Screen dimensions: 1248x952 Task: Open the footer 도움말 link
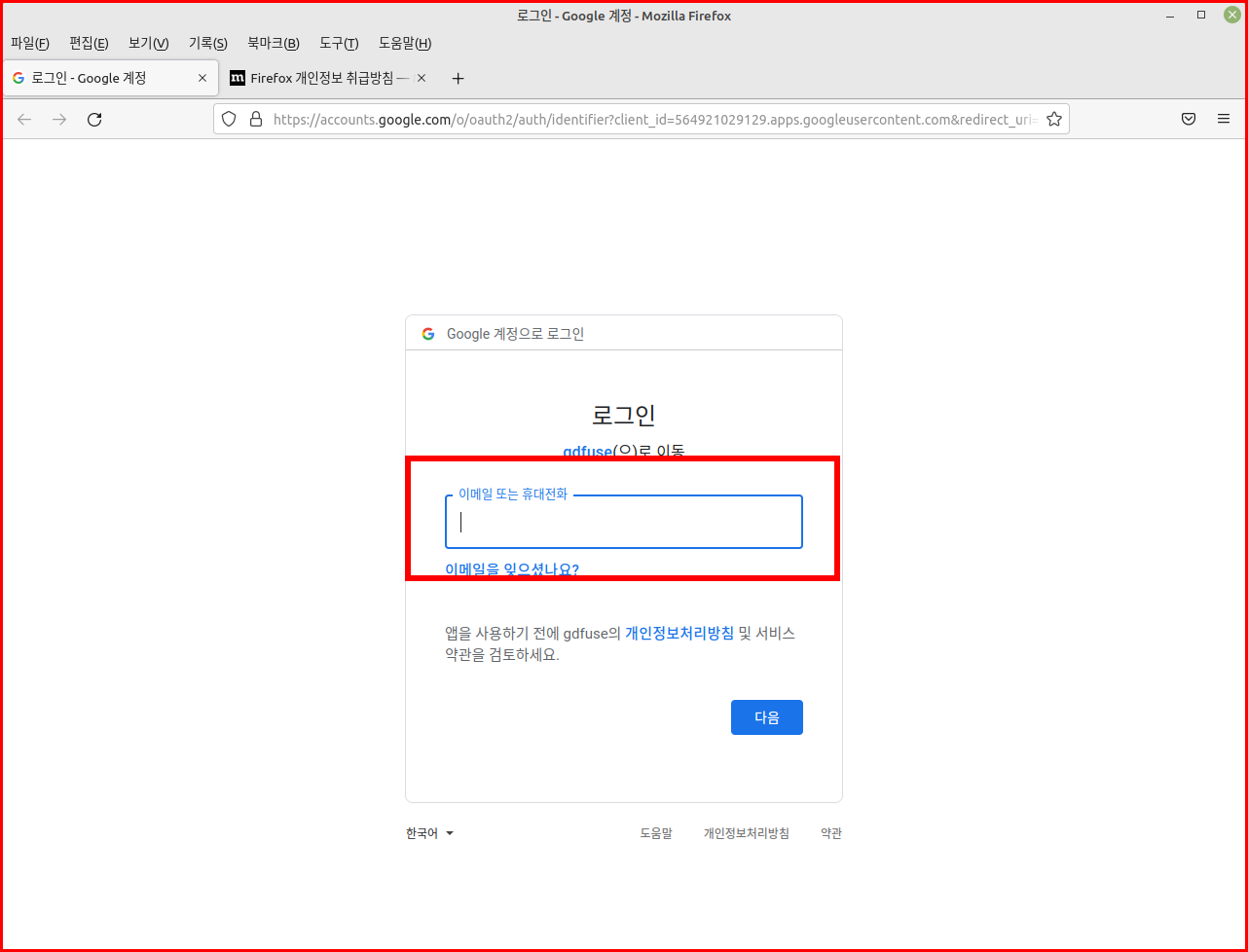[x=656, y=833]
